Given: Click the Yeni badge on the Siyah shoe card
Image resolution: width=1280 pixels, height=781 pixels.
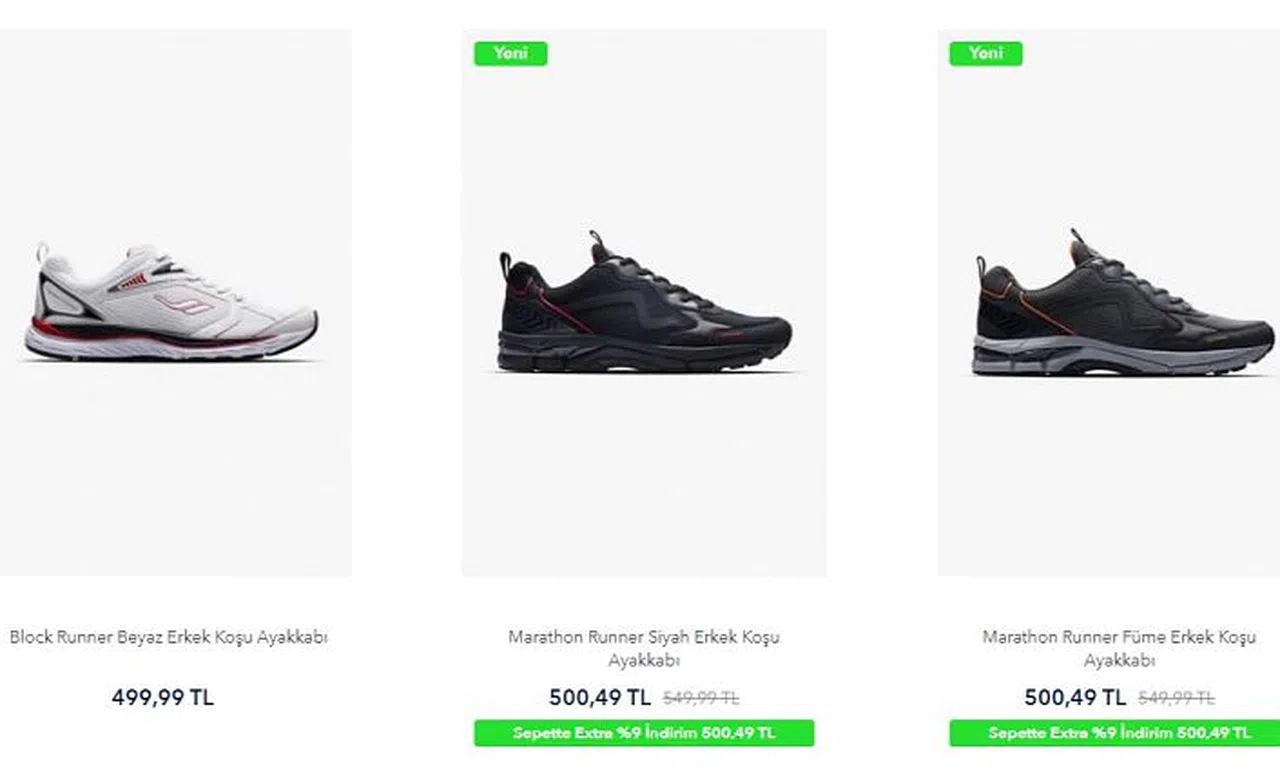Looking at the screenshot, I should (510, 53).
